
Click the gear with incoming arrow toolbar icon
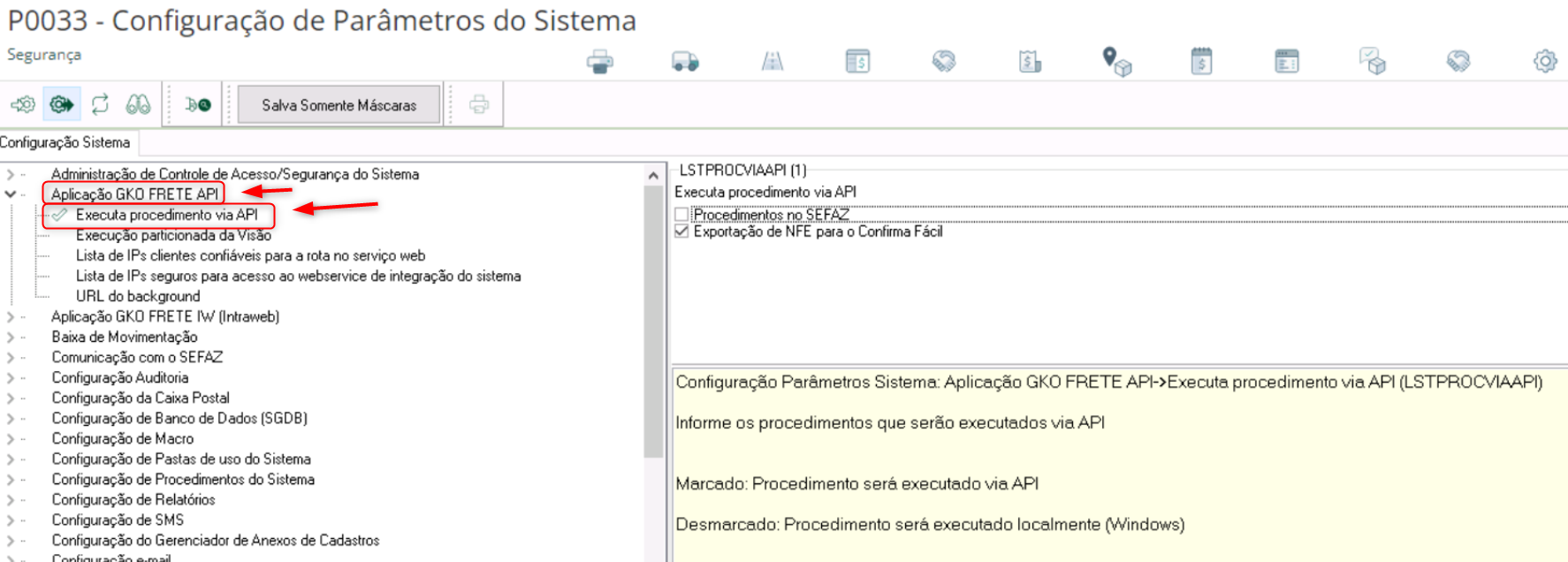tap(23, 104)
